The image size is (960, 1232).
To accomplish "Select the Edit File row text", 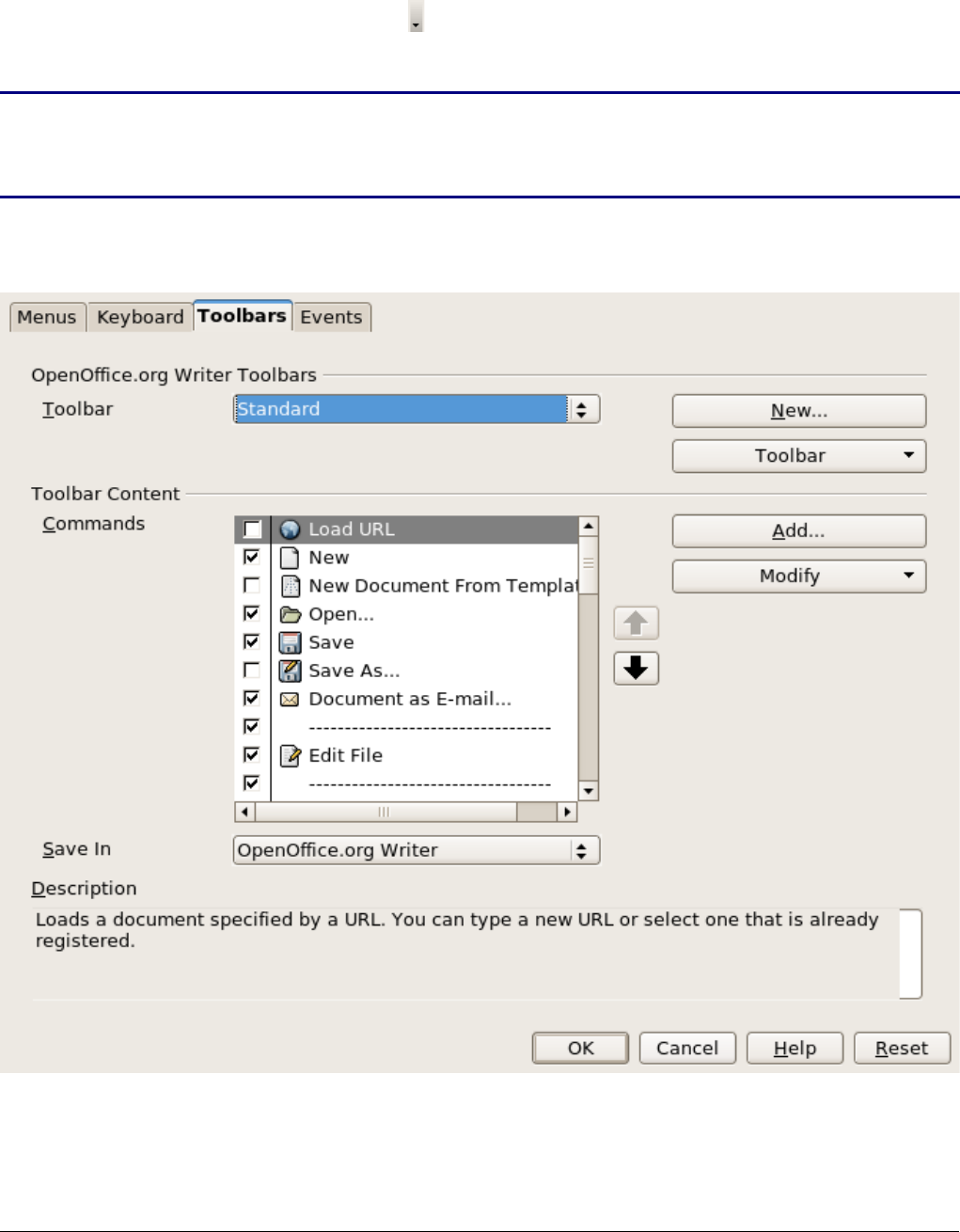I will (x=346, y=755).
